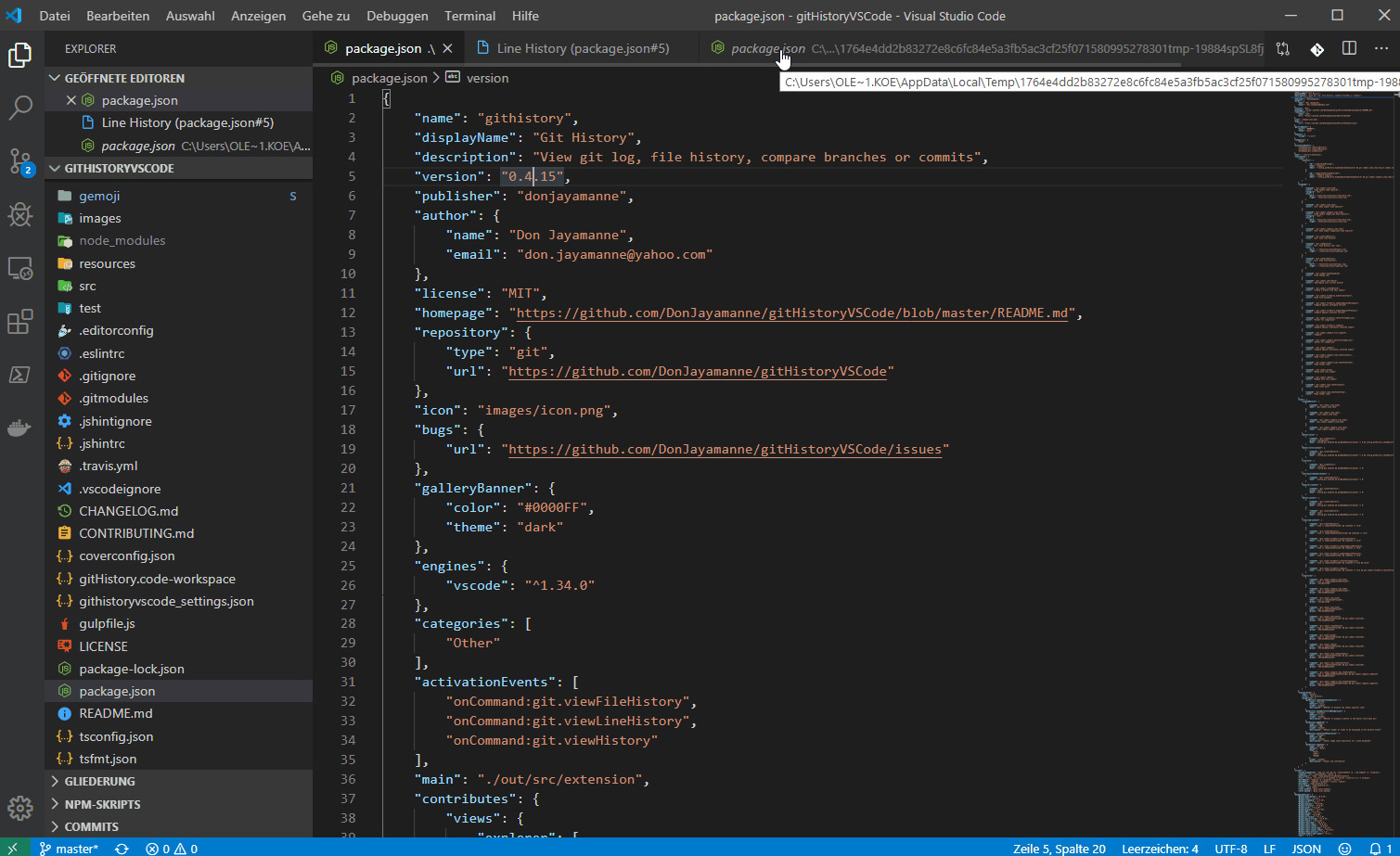
Task: Click the package.json breadcrumb item
Action: [379, 78]
